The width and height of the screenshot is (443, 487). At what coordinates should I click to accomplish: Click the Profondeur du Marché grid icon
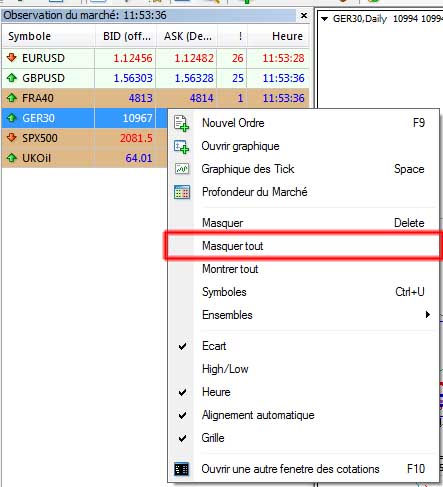(182, 192)
